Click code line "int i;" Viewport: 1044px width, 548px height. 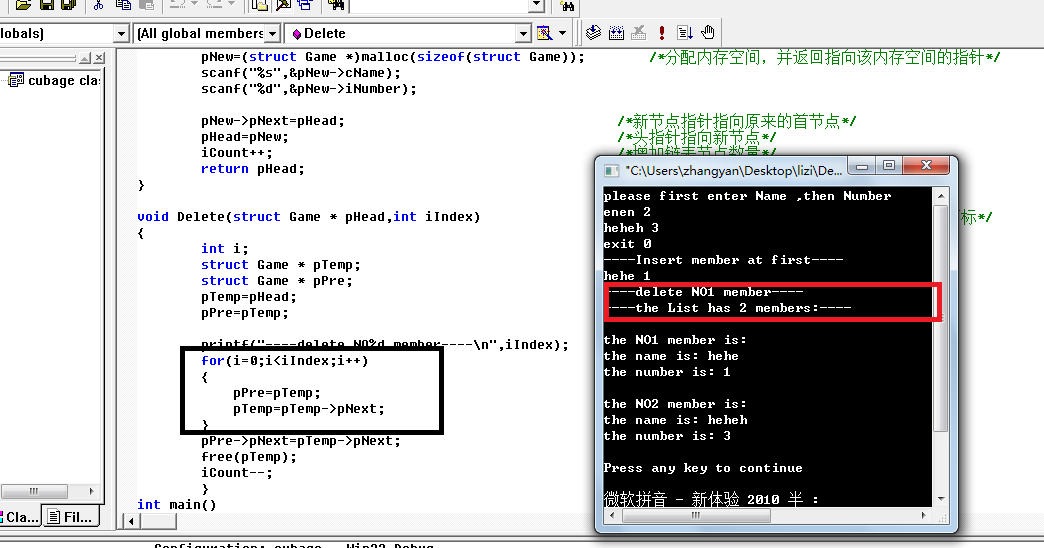224,249
